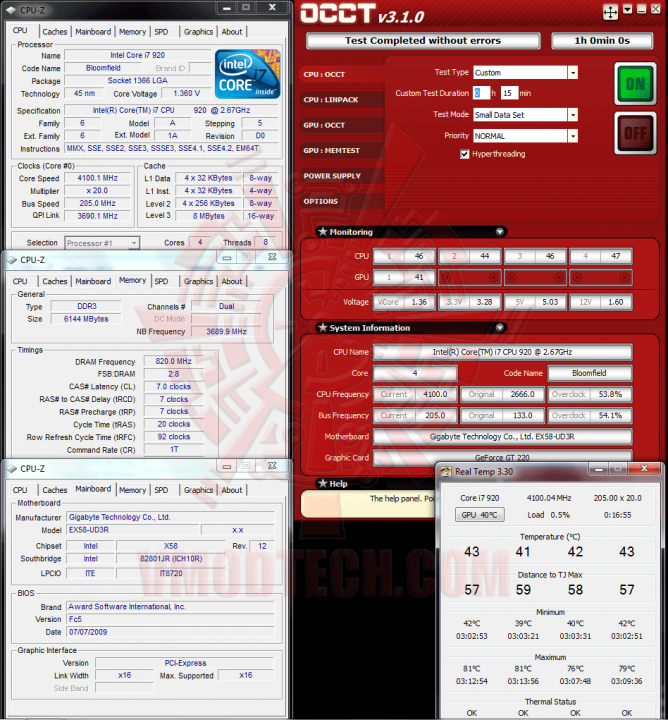Select the GPU : MEMTEST tab
The height and width of the screenshot is (720, 668).
(342, 150)
